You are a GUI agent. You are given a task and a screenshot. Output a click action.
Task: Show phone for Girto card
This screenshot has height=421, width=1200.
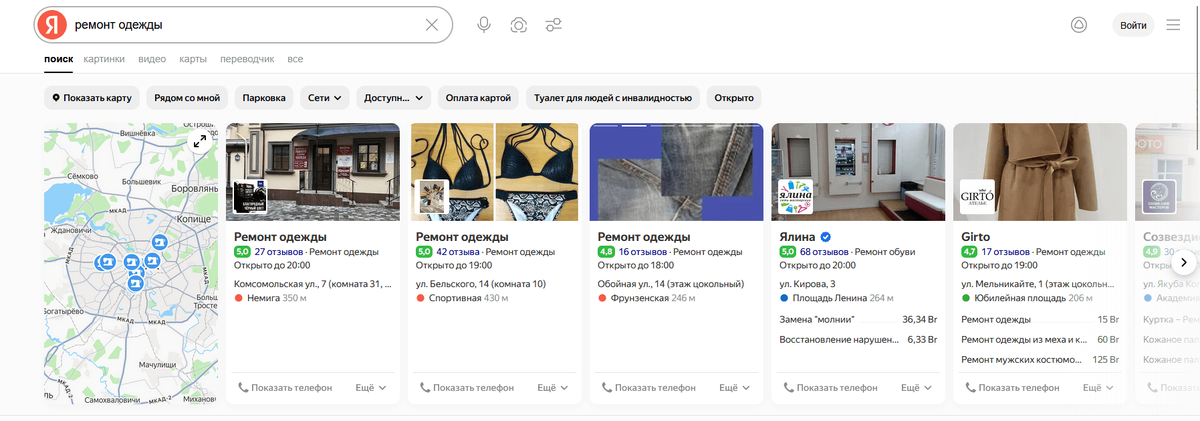pos(1012,387)
